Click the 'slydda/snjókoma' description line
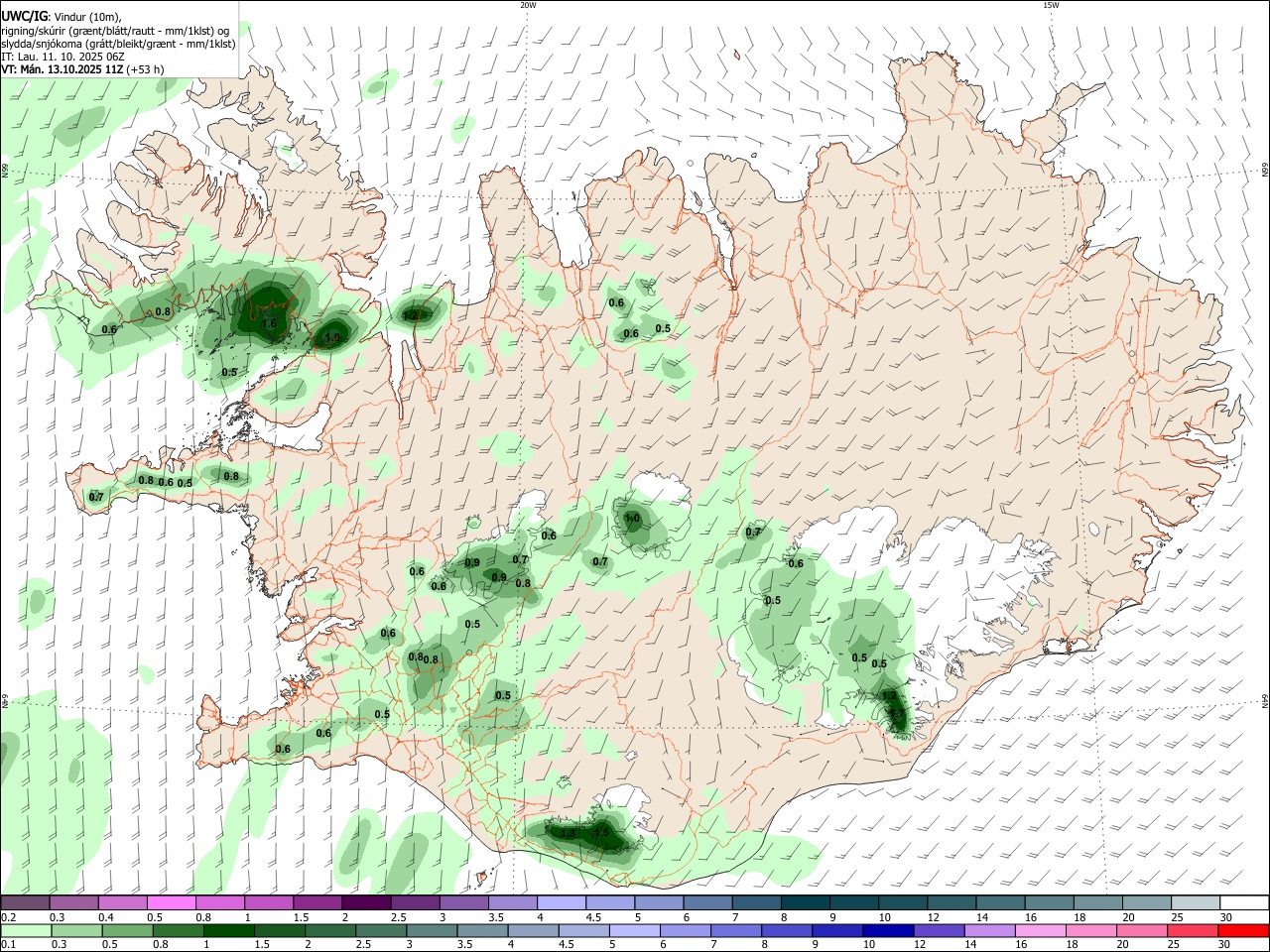 pyautogui.click(x=118, y=44)
